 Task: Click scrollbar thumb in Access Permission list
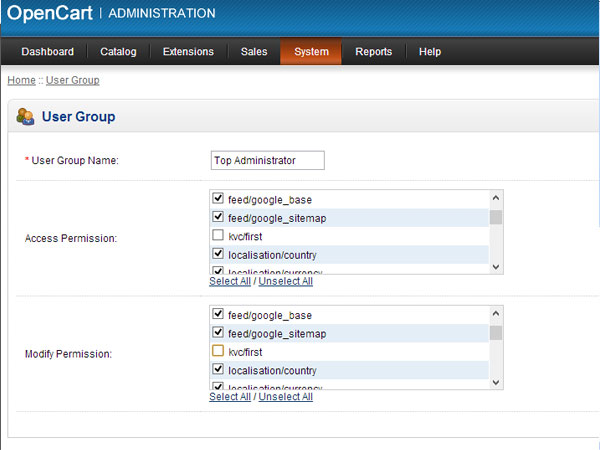(x=495, y=217)
